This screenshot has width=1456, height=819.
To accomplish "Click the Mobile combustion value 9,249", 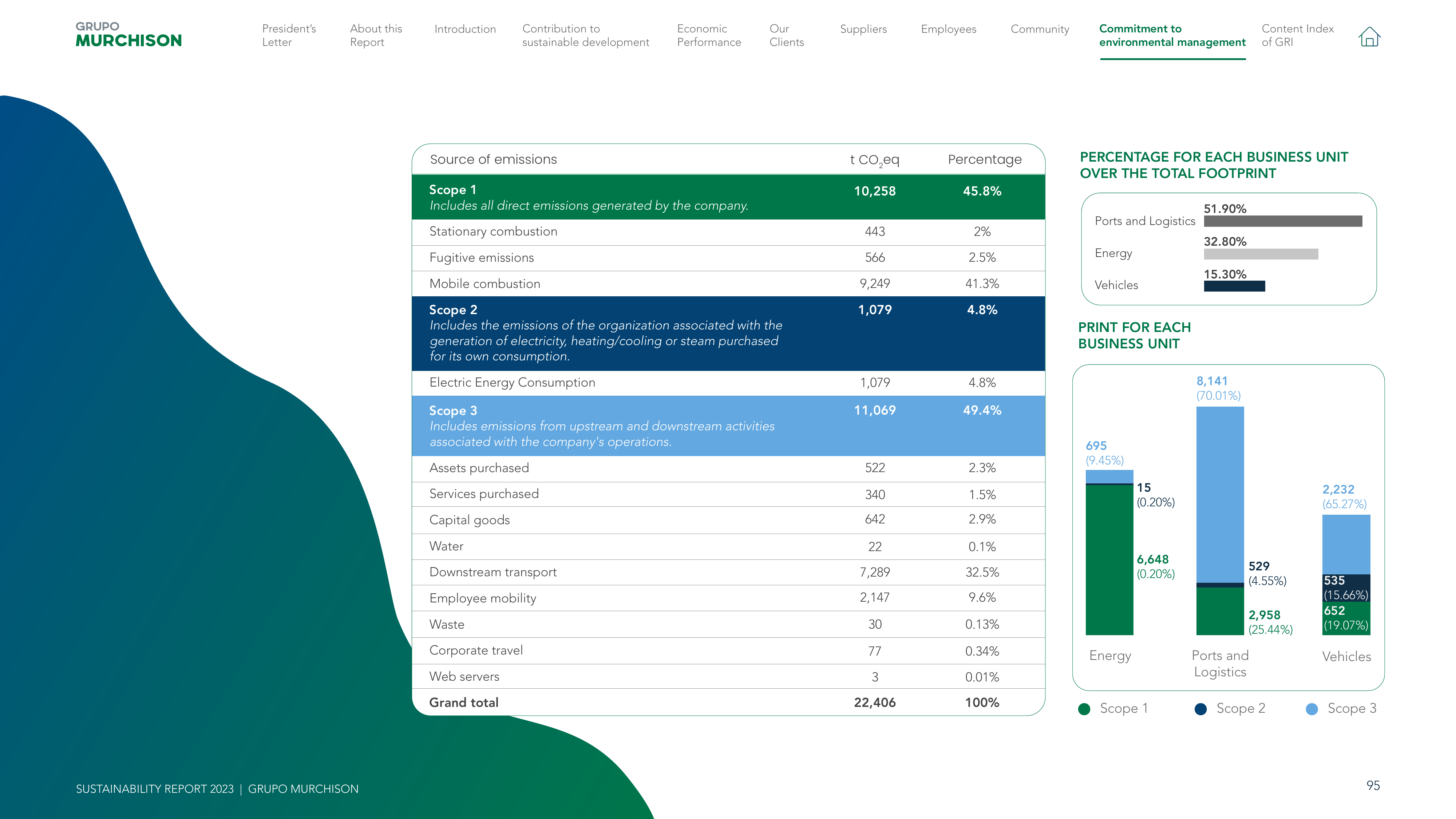I will [x=874, y=284].
